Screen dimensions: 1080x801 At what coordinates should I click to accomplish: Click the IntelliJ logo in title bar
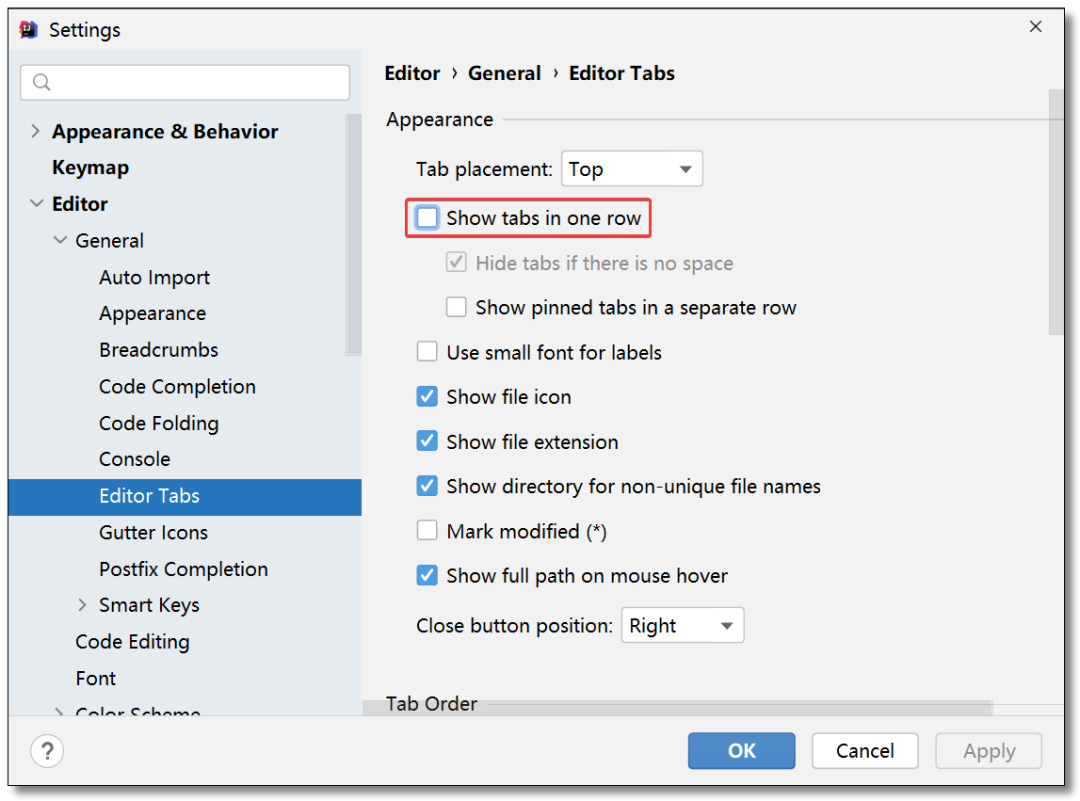point(29,30)
